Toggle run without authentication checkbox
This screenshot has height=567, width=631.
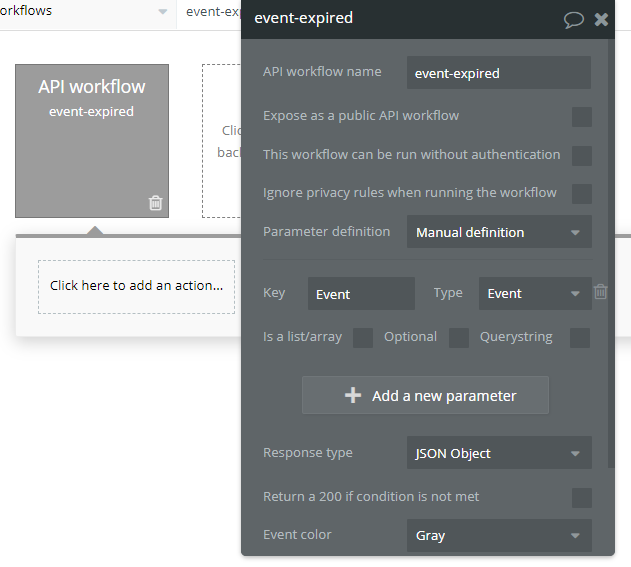(581, 155)
